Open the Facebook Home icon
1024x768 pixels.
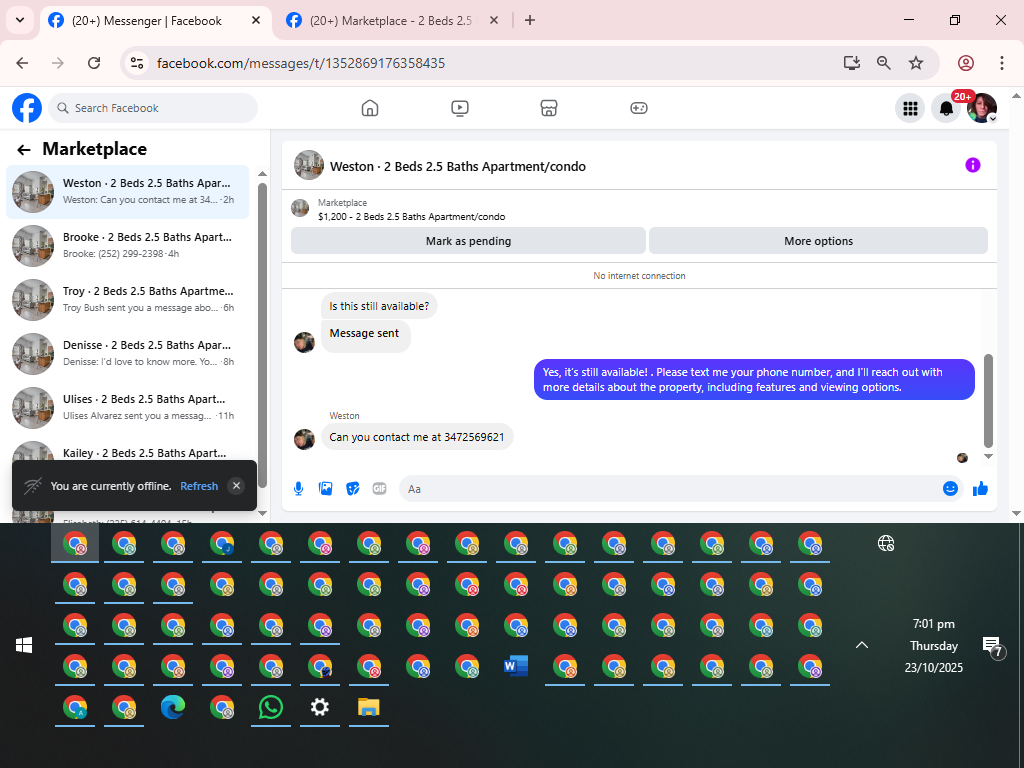370,108
